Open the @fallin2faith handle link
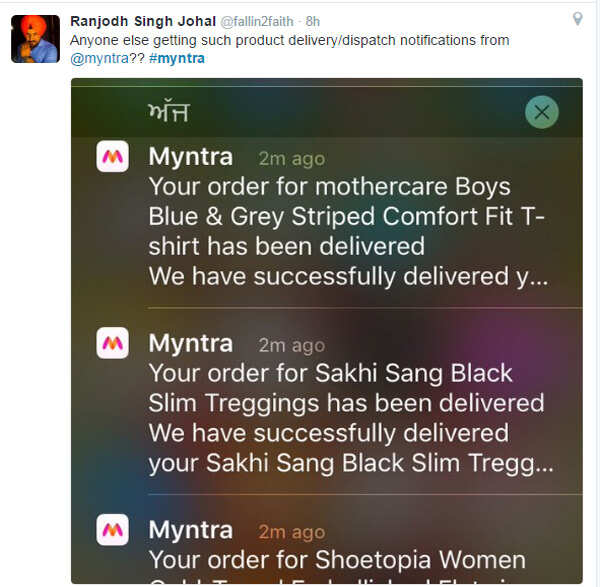 [x=257, y=21]
